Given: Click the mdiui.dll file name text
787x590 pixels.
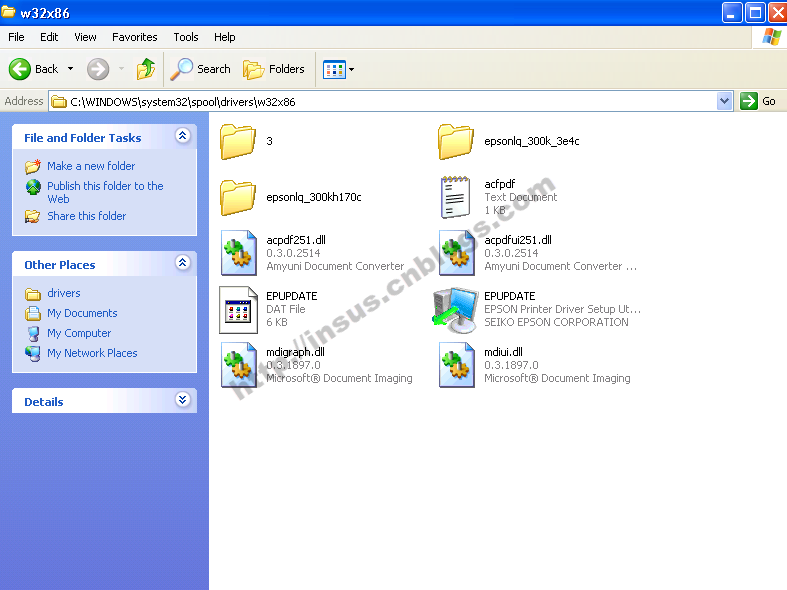Looking at the screenshot, I should [503, 352].
